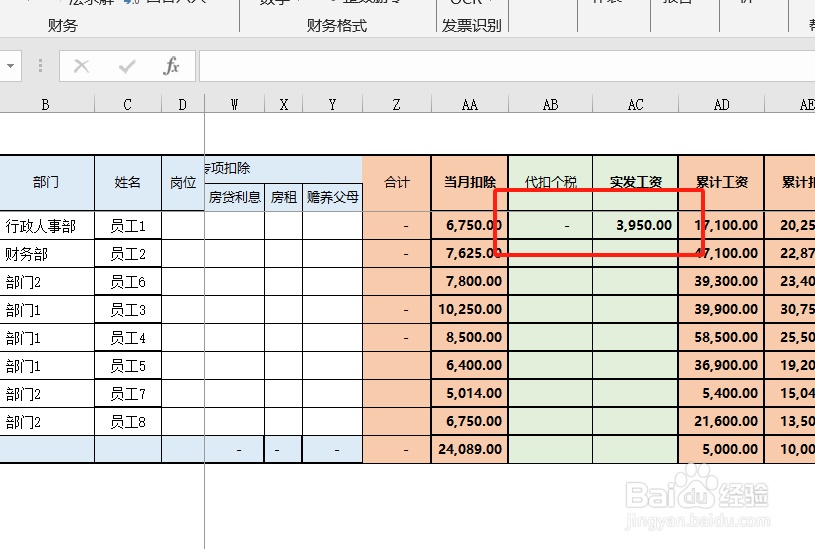Select column X header
815x549 pixels.
pos(283,104)
